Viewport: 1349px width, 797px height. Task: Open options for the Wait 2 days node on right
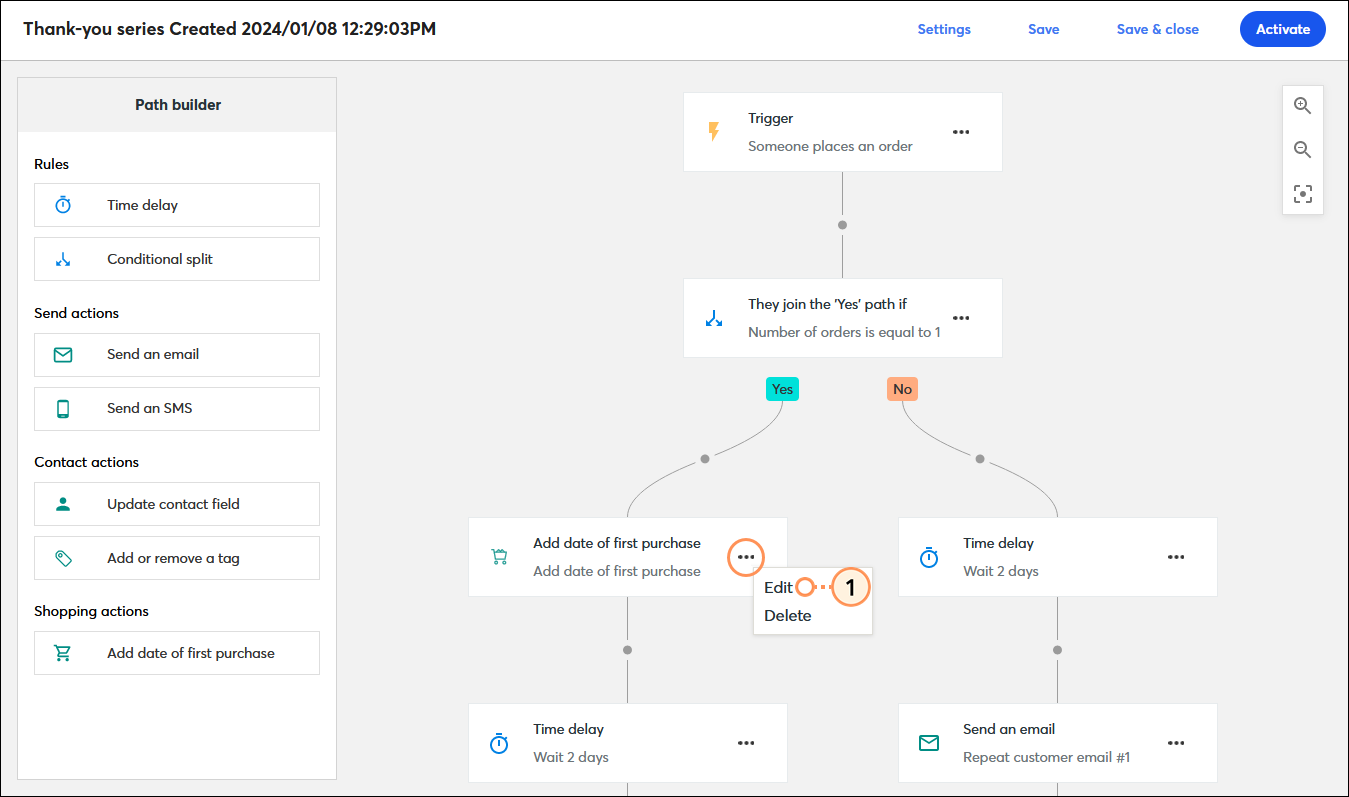click(1176, 557)
